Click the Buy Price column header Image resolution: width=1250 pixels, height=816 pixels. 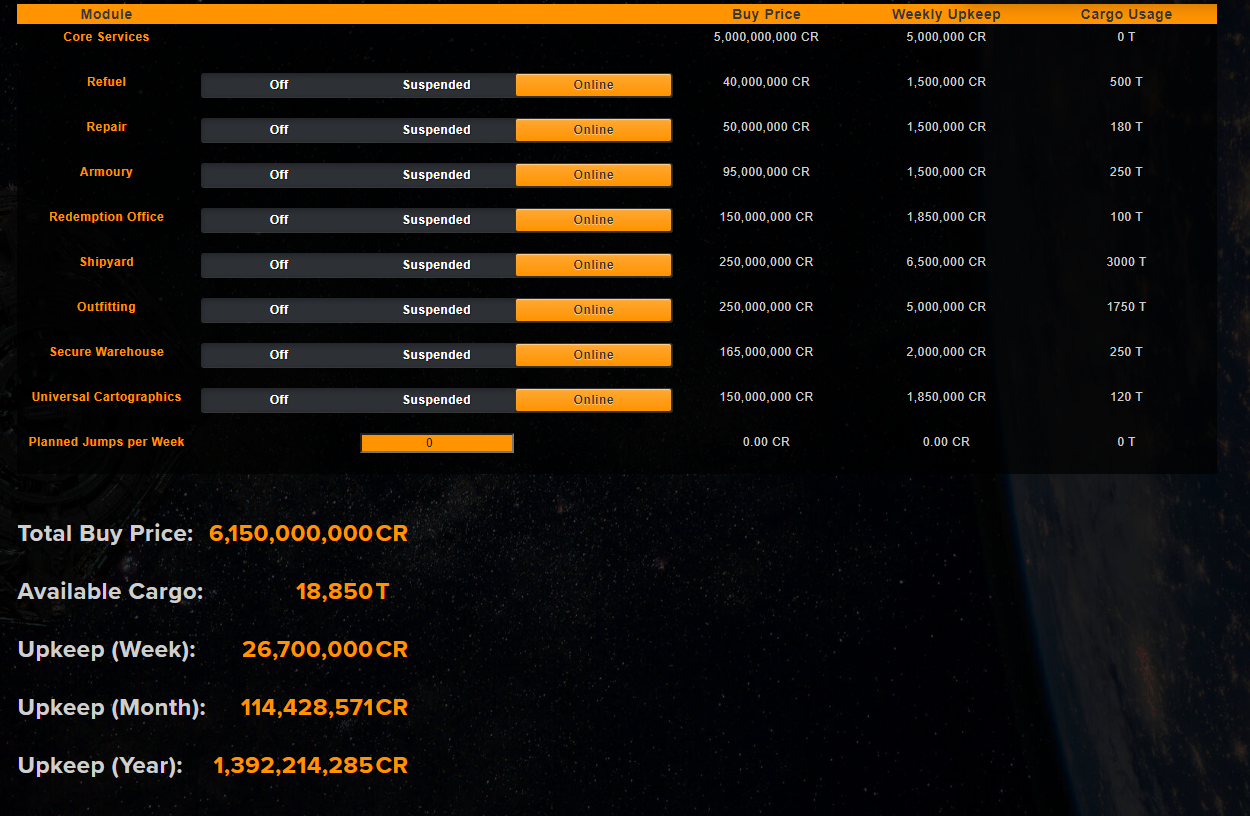pyautogui.click(x=766, y=14)
